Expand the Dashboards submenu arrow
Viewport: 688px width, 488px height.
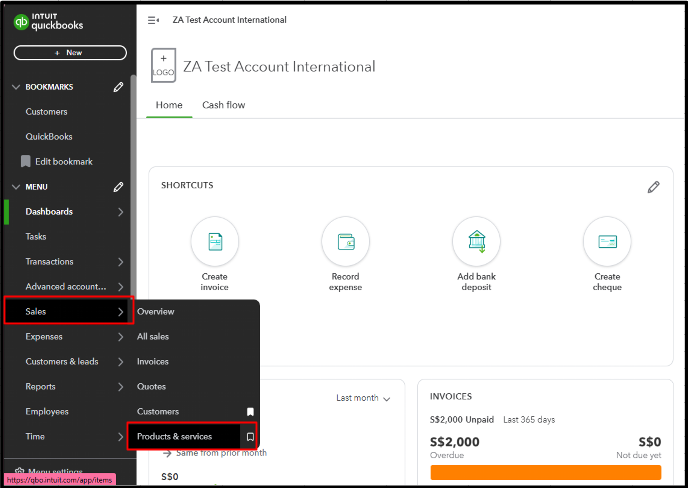(x=121, y=212)
